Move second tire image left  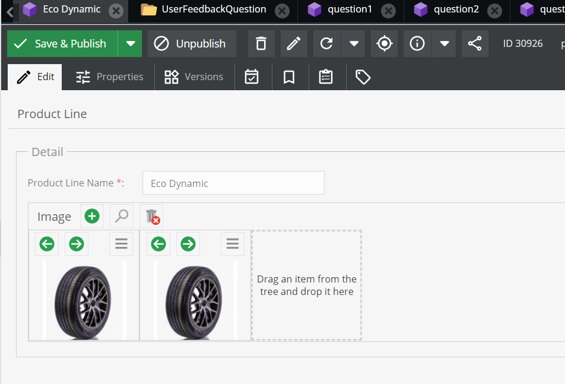[158, 244]
